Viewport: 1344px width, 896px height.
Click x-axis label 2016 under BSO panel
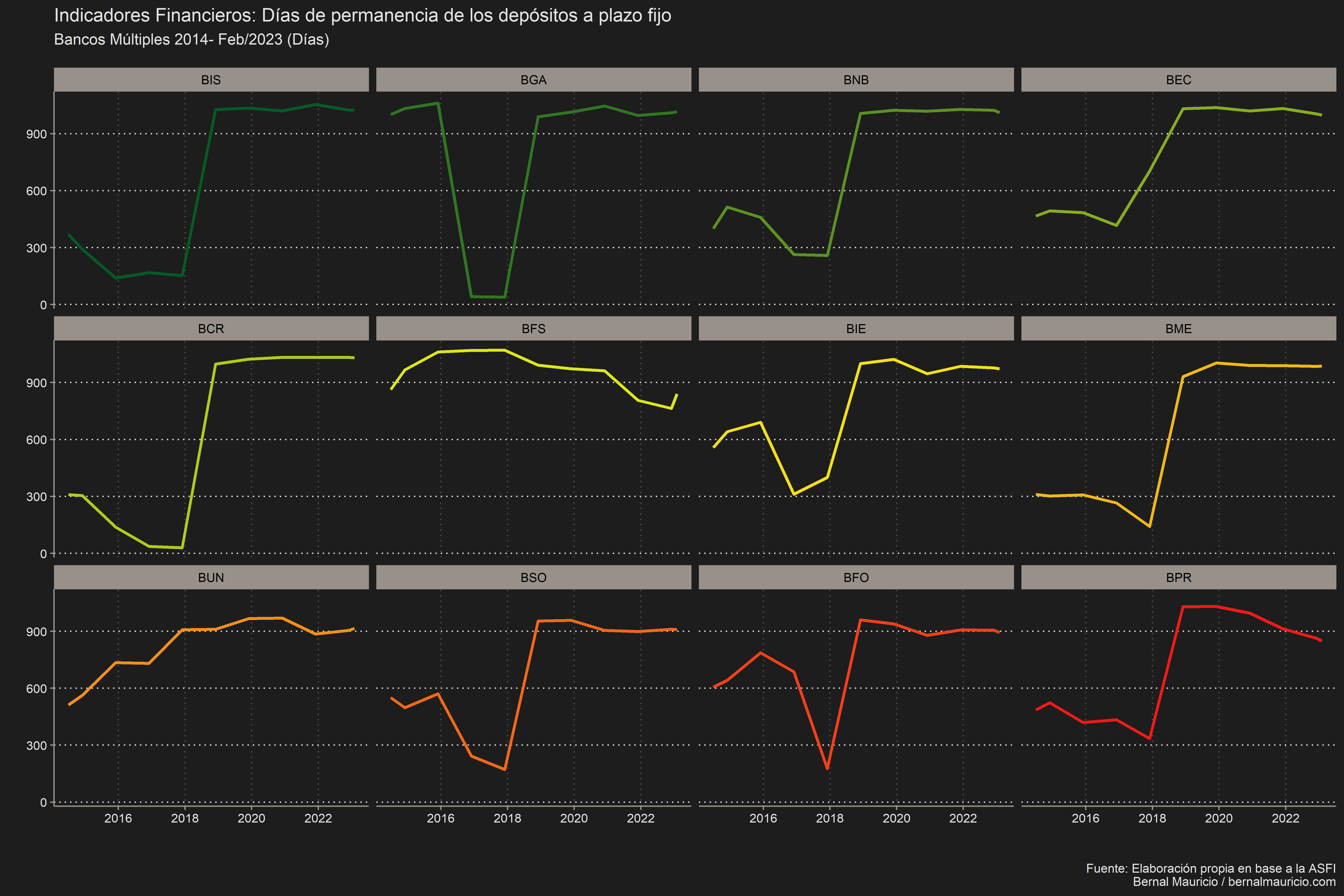[441, 818]
